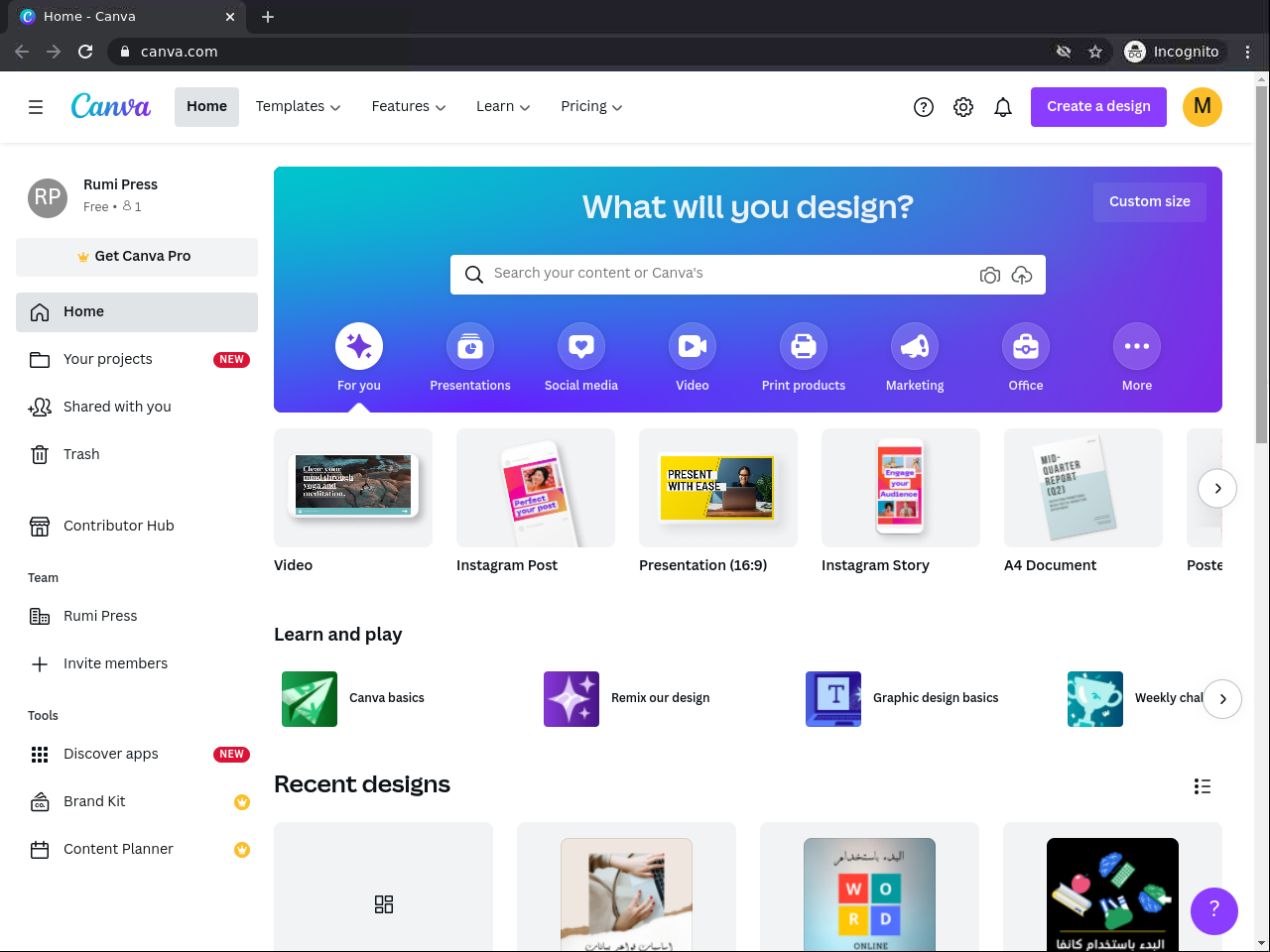The width and height of the screenshot is (1270, 952).
Task: Select the Video category icon
Action: (x=693, y=346)
